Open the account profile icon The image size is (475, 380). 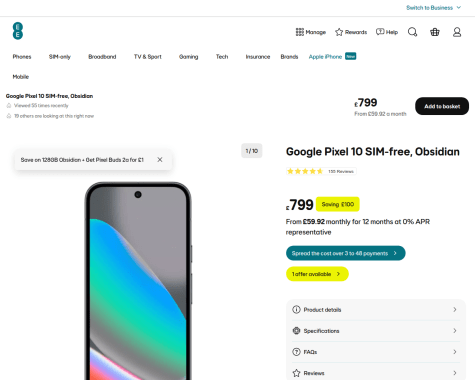pyautogui.click(x=457, y=32)
